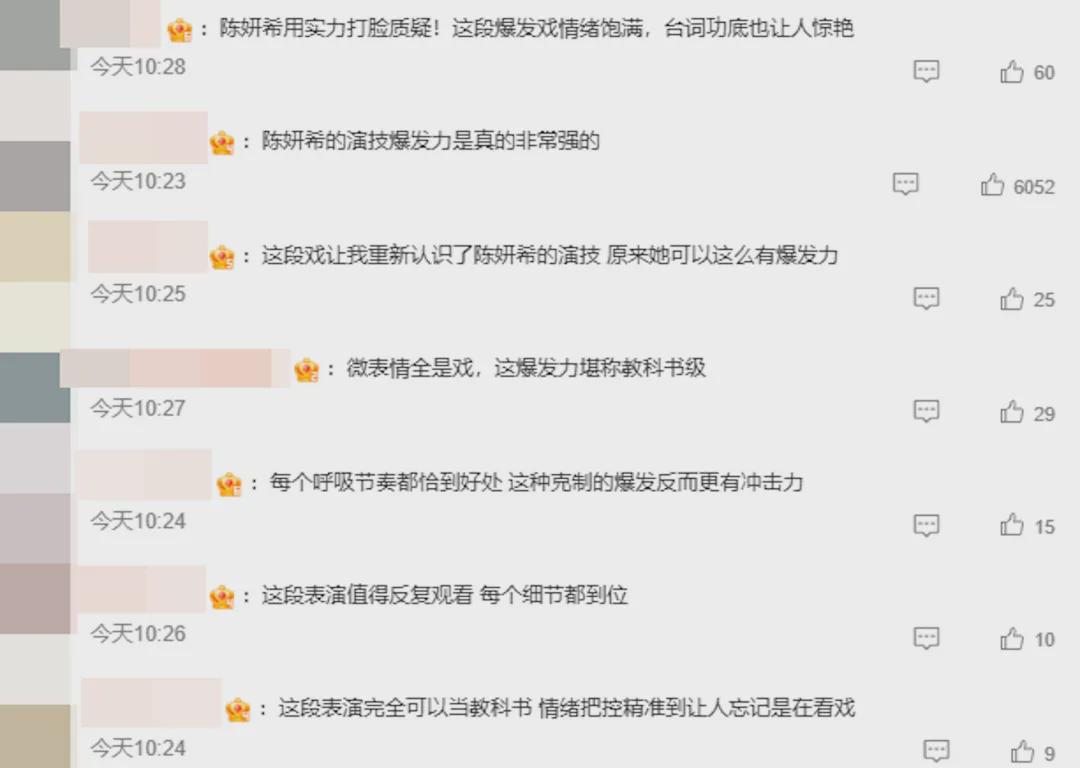Screen dimensions: 1080x768
Task: Open reply box for the 6052-like comment
Action: tap(906, 184)
